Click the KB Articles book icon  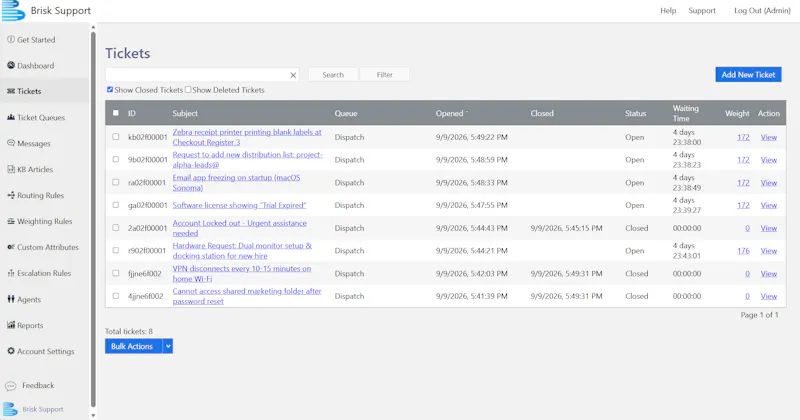pos(11,169)
